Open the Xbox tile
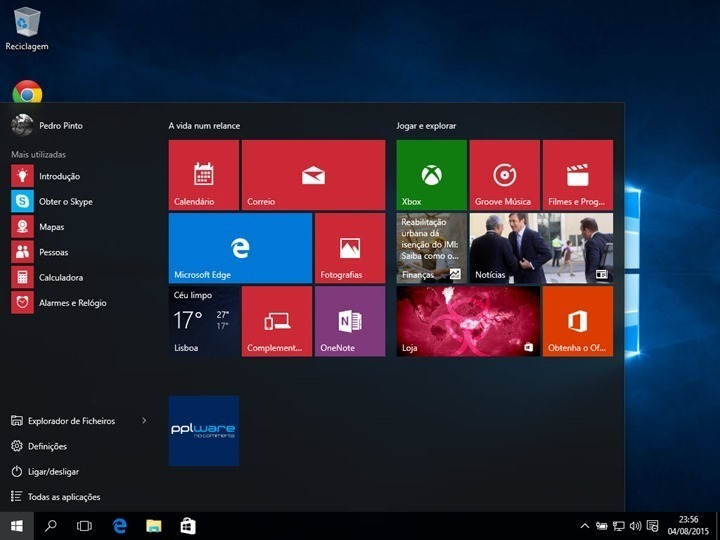 (x=432, y=175)
